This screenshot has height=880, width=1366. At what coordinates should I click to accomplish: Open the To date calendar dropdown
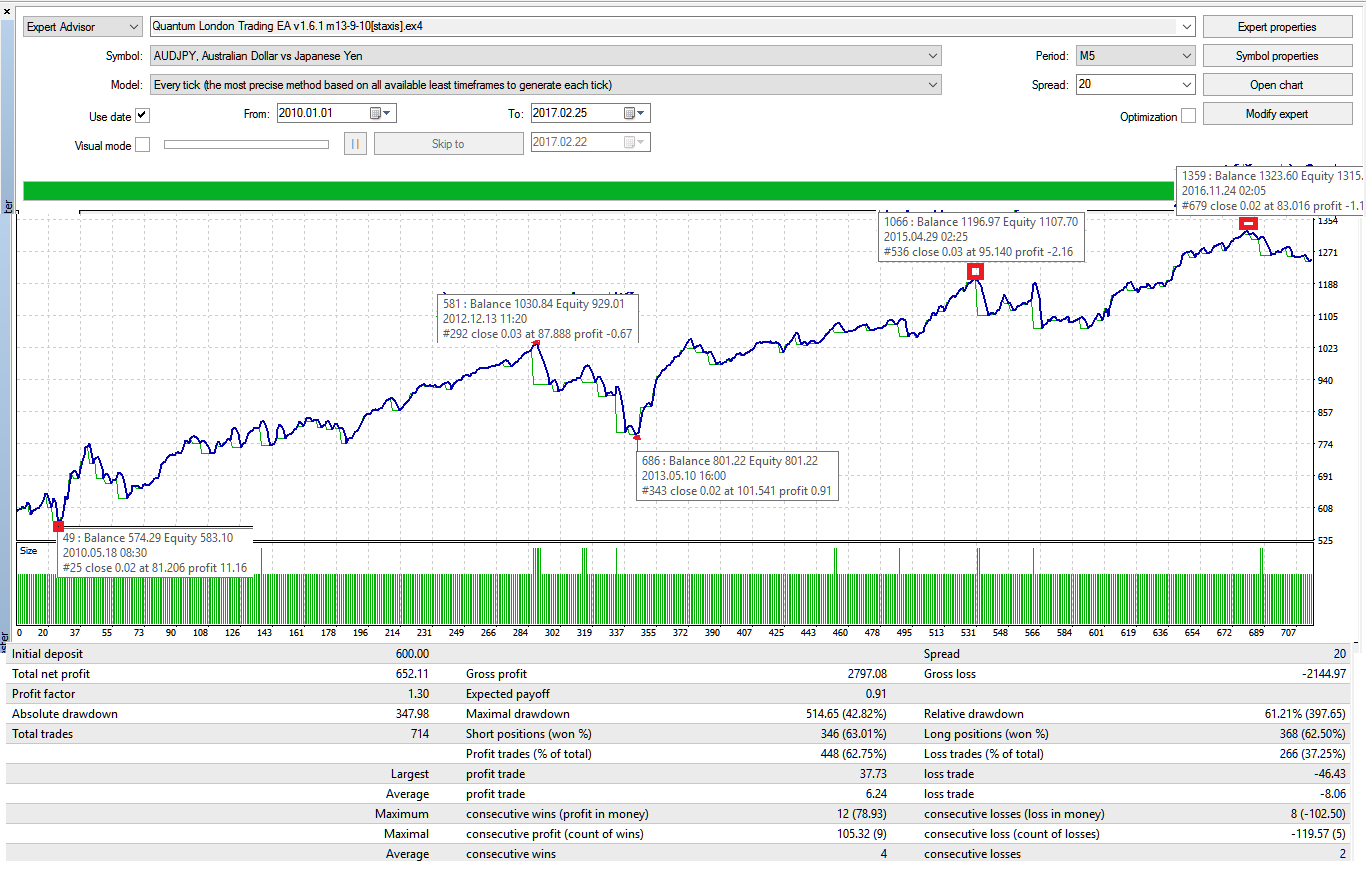[x=636, y=114]
